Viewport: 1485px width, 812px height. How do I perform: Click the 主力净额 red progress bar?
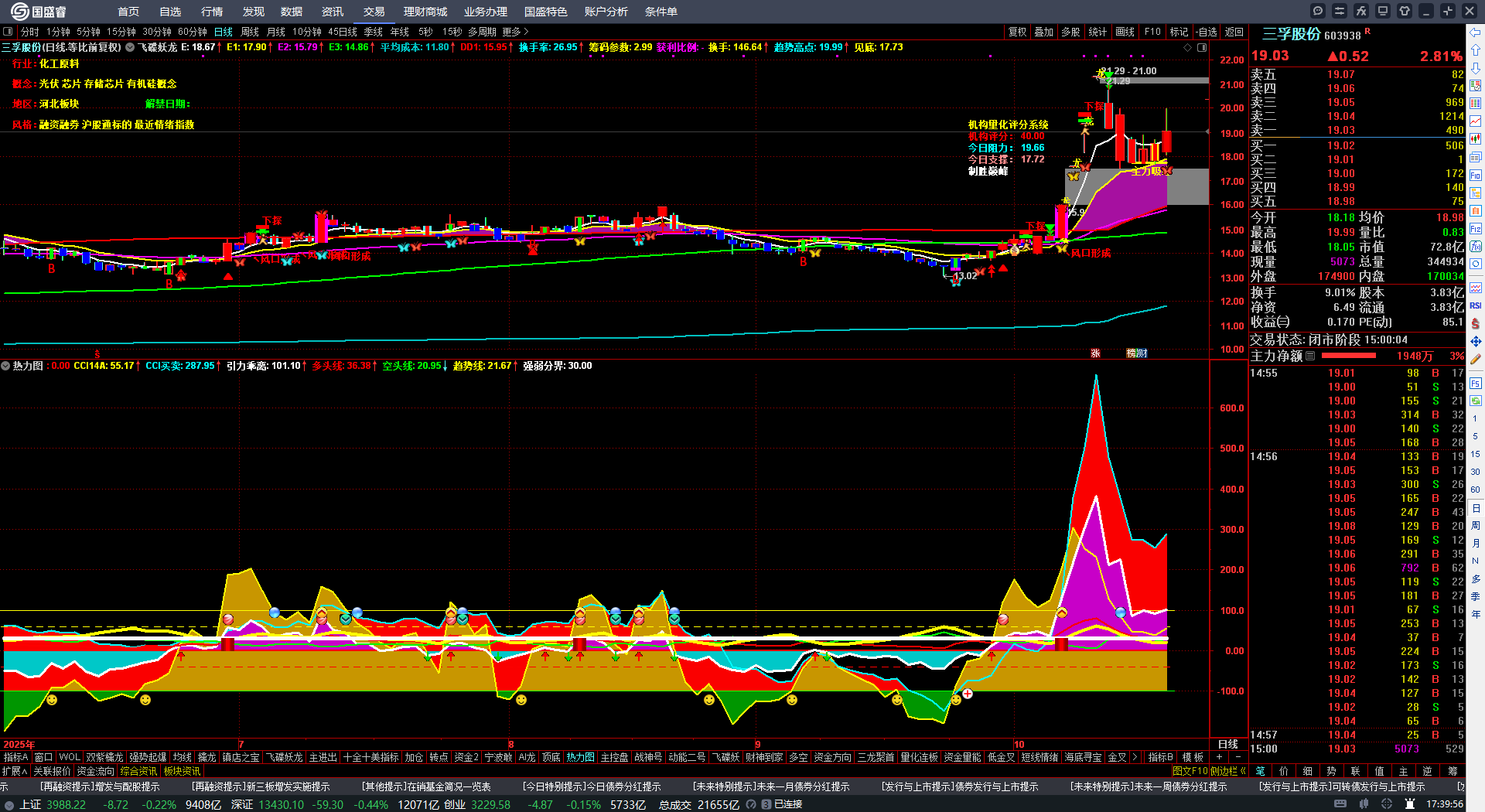[x=1348, y=356]
